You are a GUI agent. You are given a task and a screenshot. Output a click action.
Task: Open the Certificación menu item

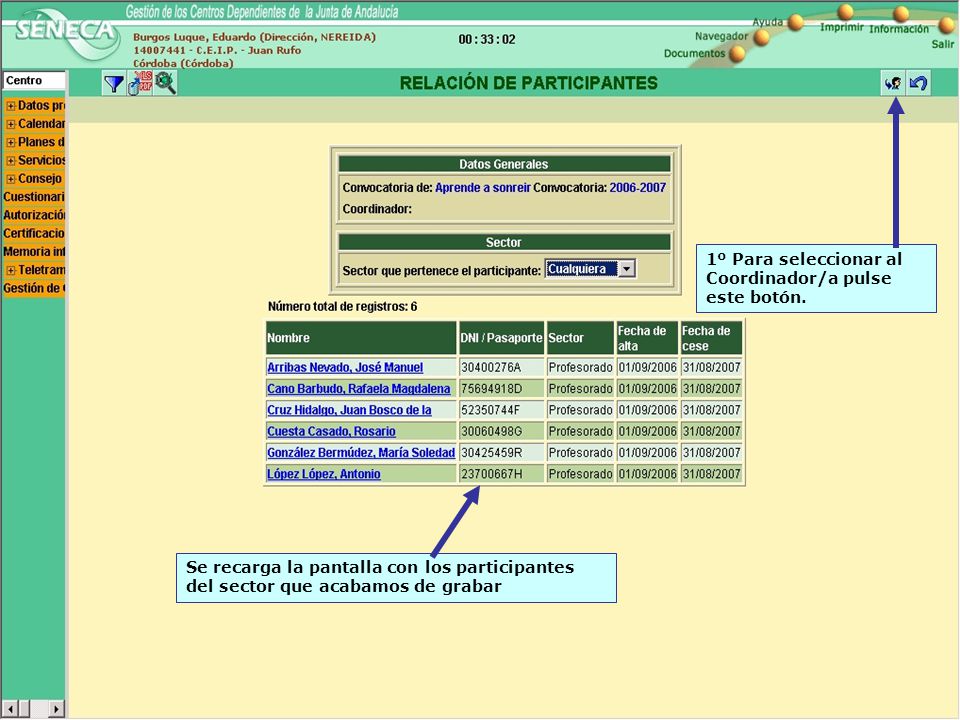tap(34, 234)
